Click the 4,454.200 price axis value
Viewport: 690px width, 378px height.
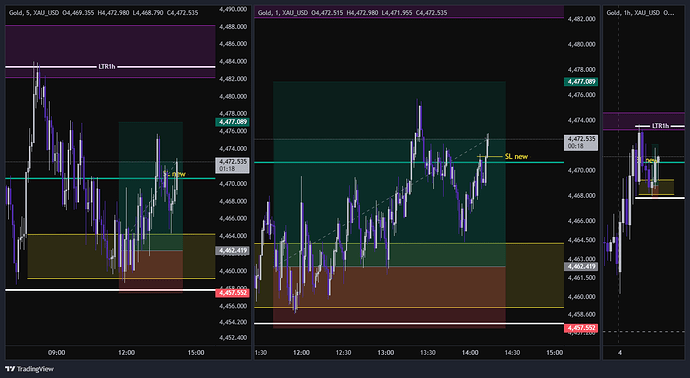coord(233,322)
